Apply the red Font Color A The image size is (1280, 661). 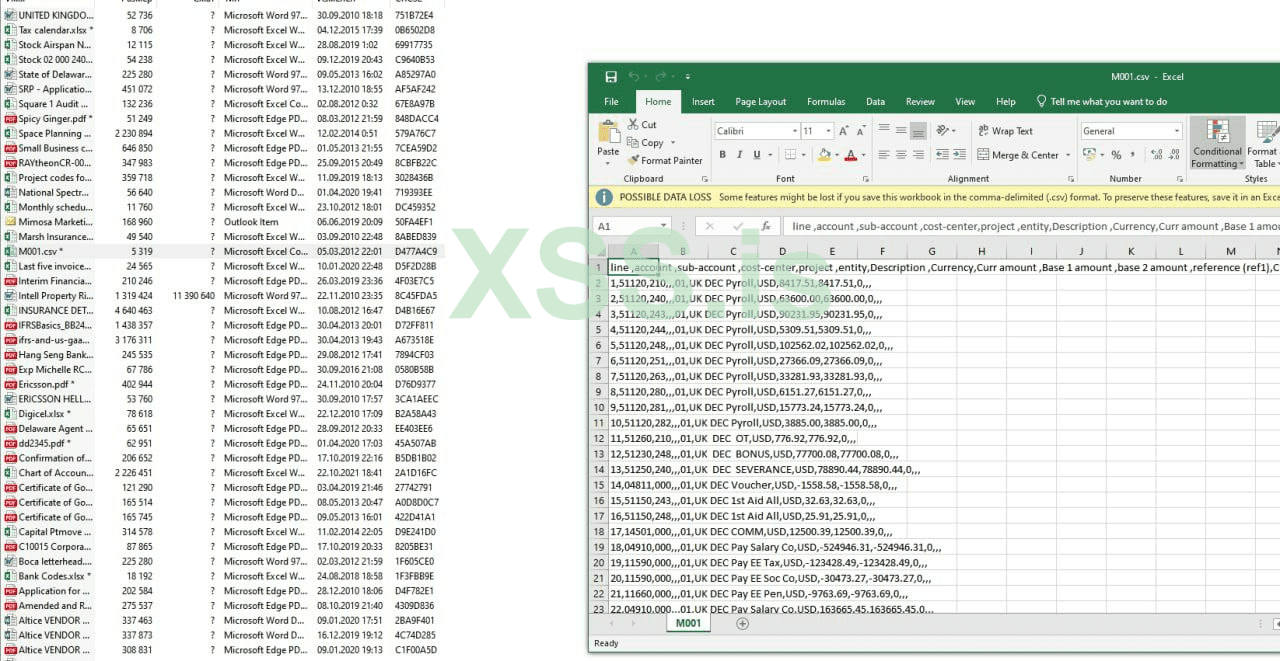click(850, 155)
